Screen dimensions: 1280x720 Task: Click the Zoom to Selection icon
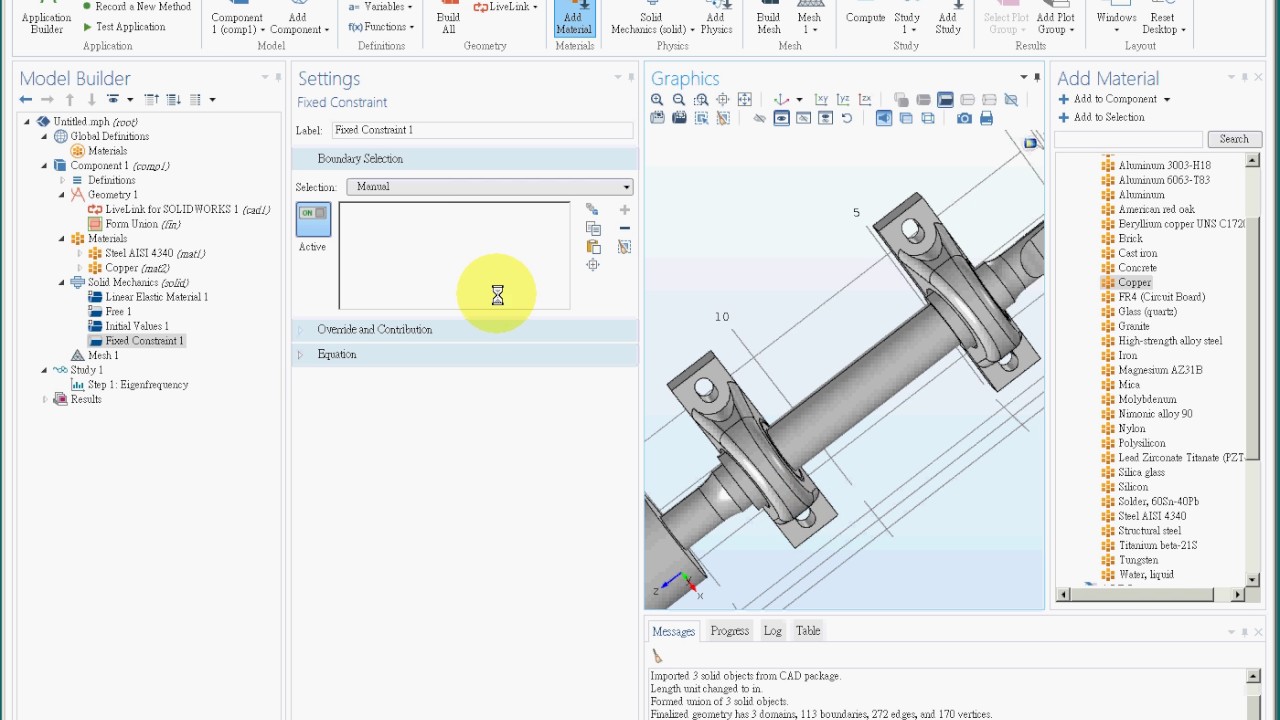pos(723,99)
